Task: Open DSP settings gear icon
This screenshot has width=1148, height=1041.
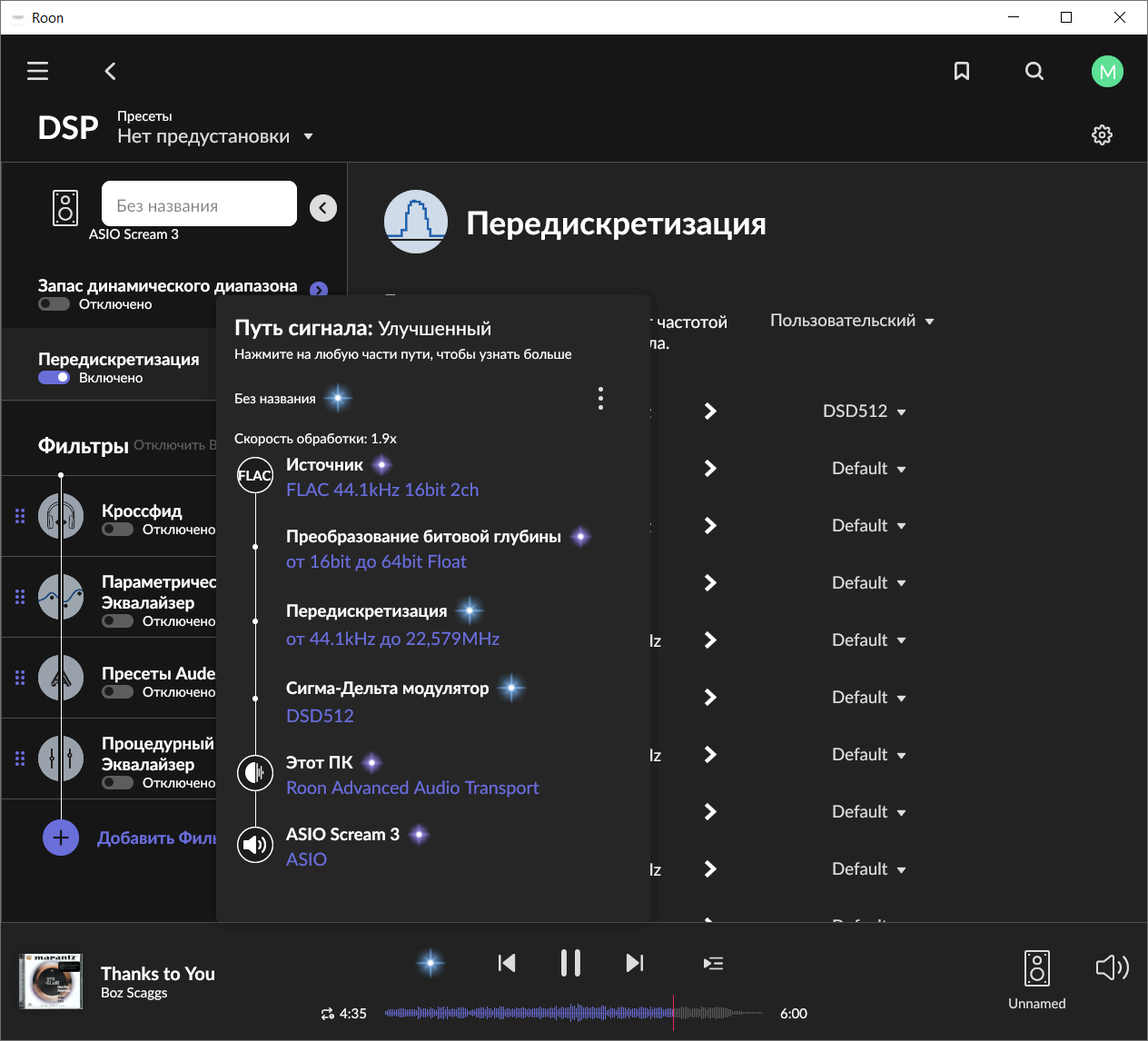Action: pos(1102,135)
